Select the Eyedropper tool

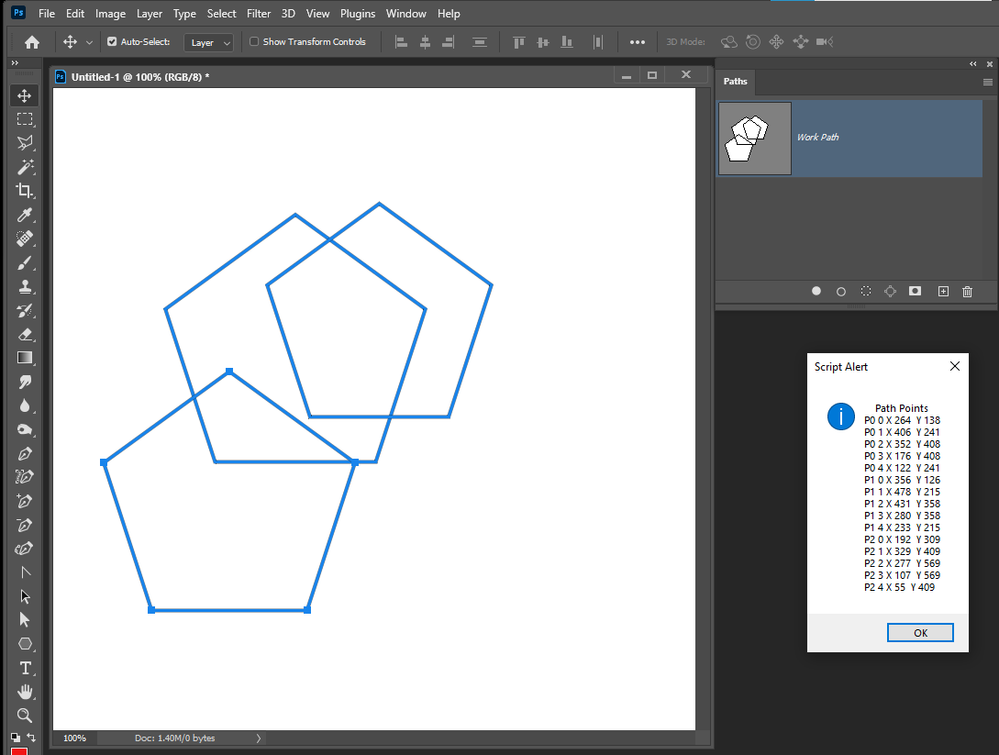click(24, 215)
